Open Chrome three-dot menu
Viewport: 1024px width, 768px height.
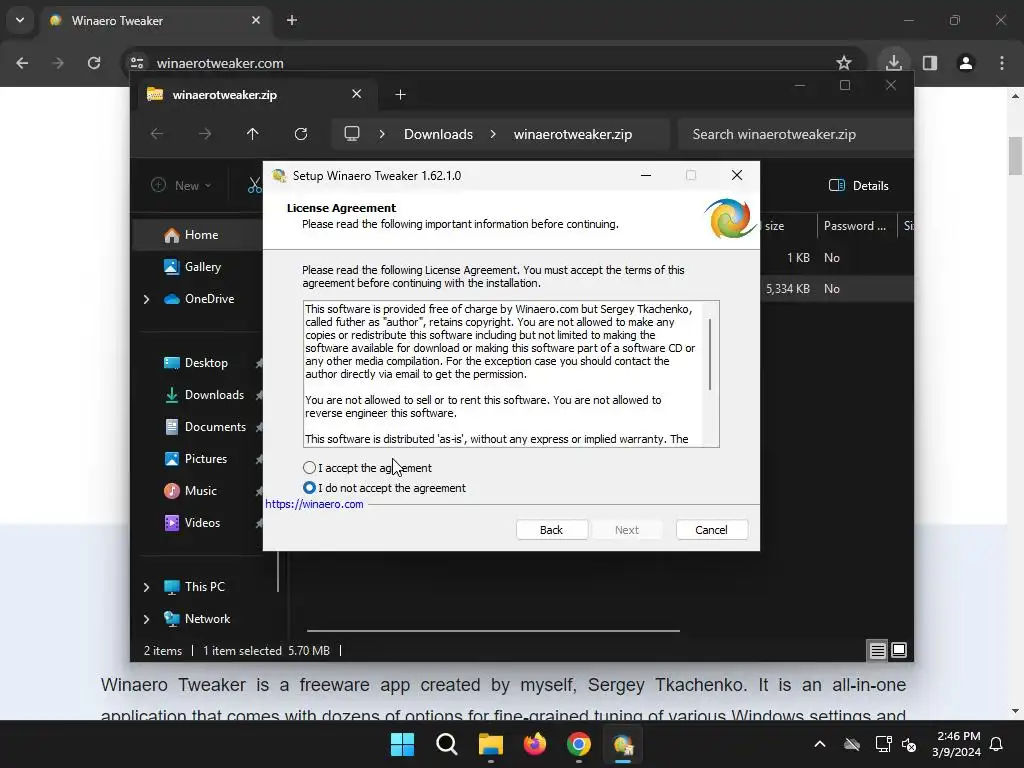click(1002, 63)
